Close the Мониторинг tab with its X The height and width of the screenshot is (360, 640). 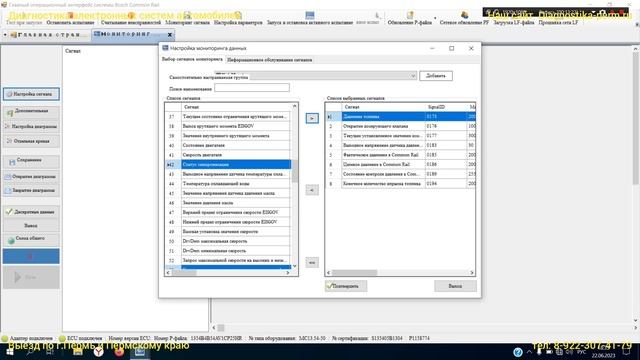[170, 35]
